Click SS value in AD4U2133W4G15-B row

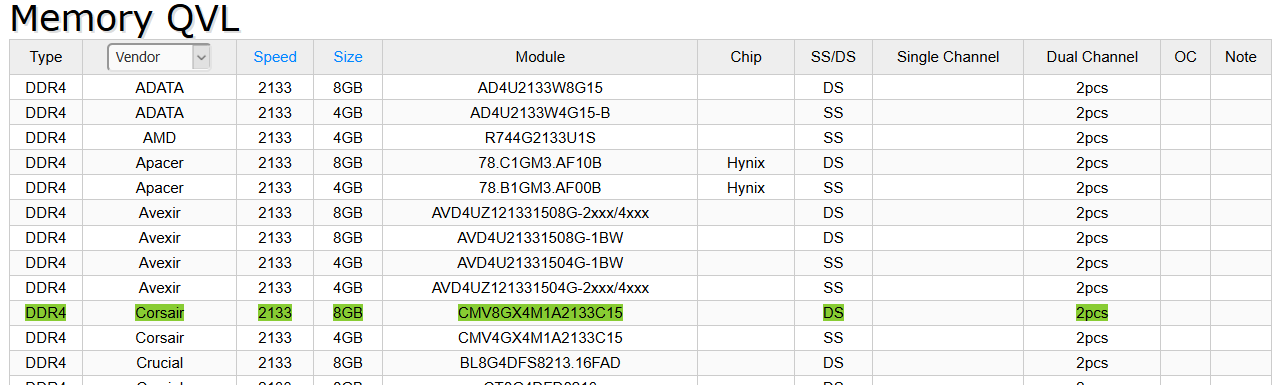[833, 113]
